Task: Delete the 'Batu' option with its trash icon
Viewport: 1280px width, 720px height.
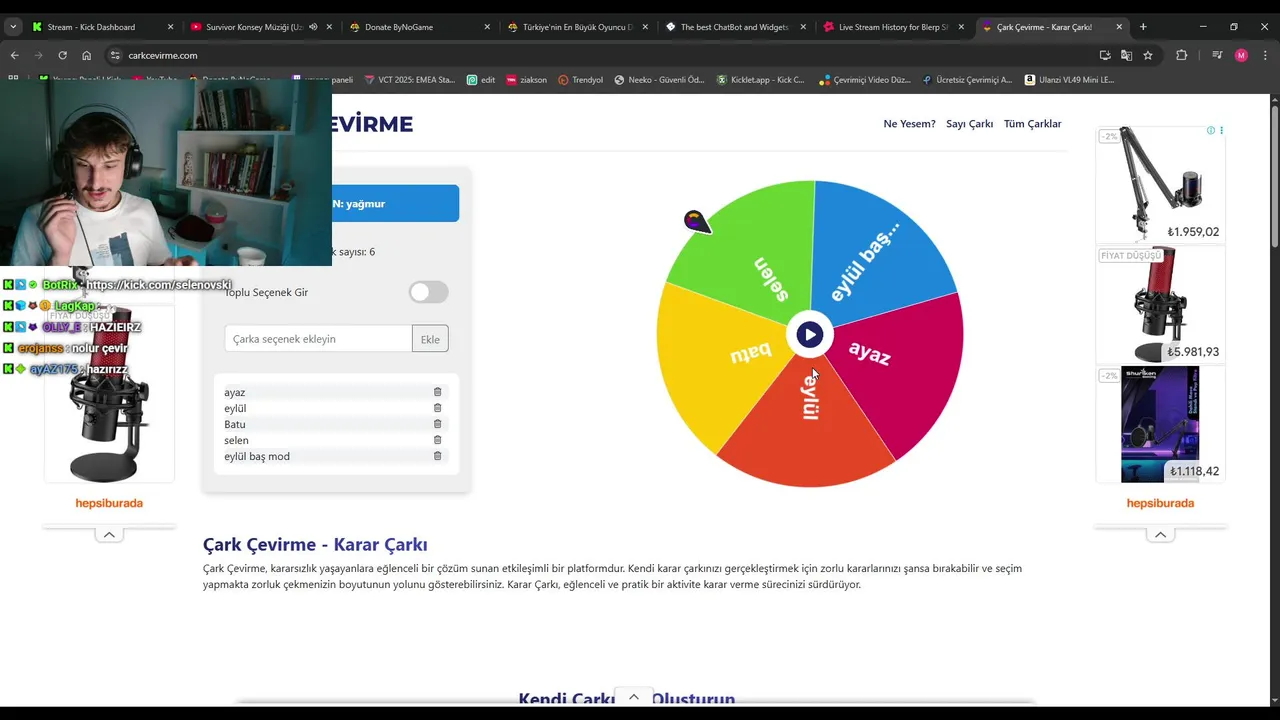Action: tap(437, 424)
